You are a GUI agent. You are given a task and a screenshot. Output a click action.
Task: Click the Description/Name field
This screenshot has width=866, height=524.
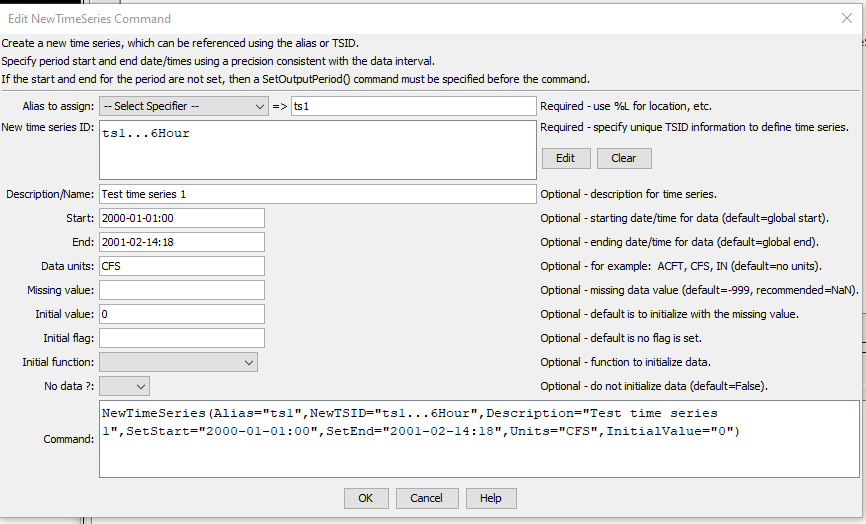pyautogui.click(x=318, y=194)
